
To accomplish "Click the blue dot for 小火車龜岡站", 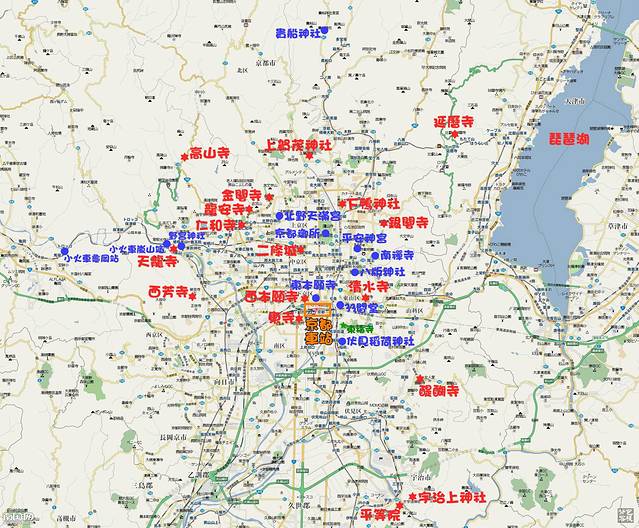I will (65, 252).
